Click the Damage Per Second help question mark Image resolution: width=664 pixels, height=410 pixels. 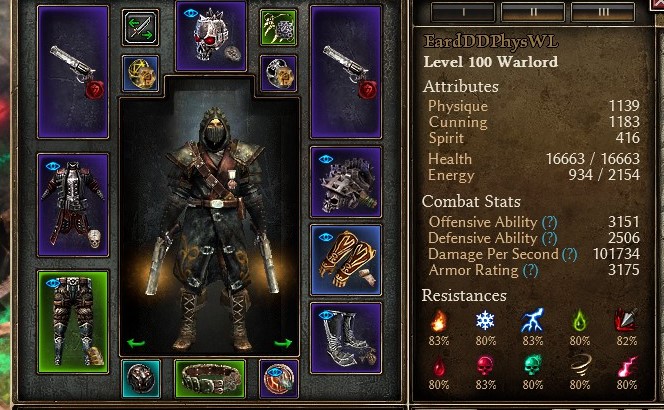click(570, 254)
